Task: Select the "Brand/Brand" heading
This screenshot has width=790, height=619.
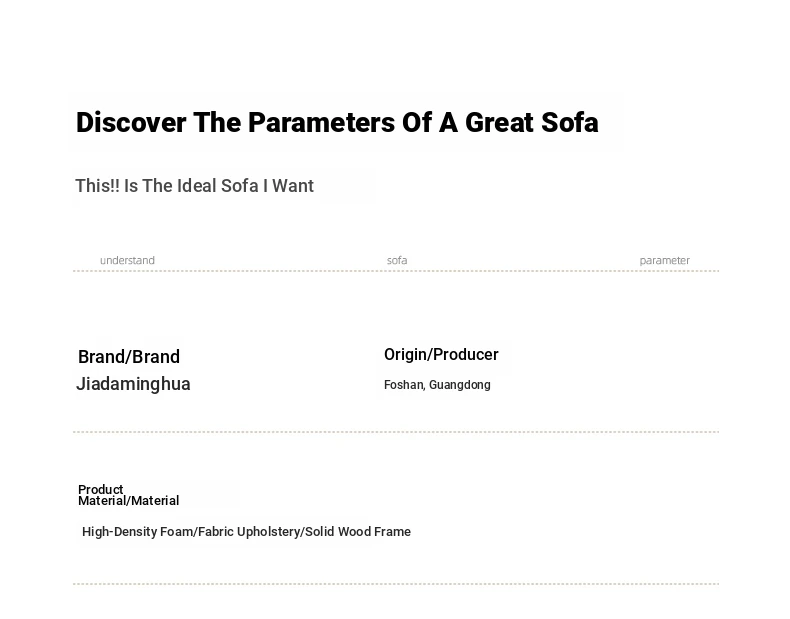Action: (129, 357)
